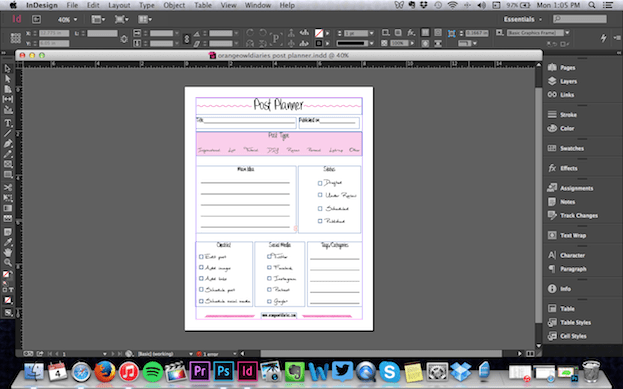This screenshot has height=389, width=623.
Task: Select the Line tool
Action: (8, 134)
